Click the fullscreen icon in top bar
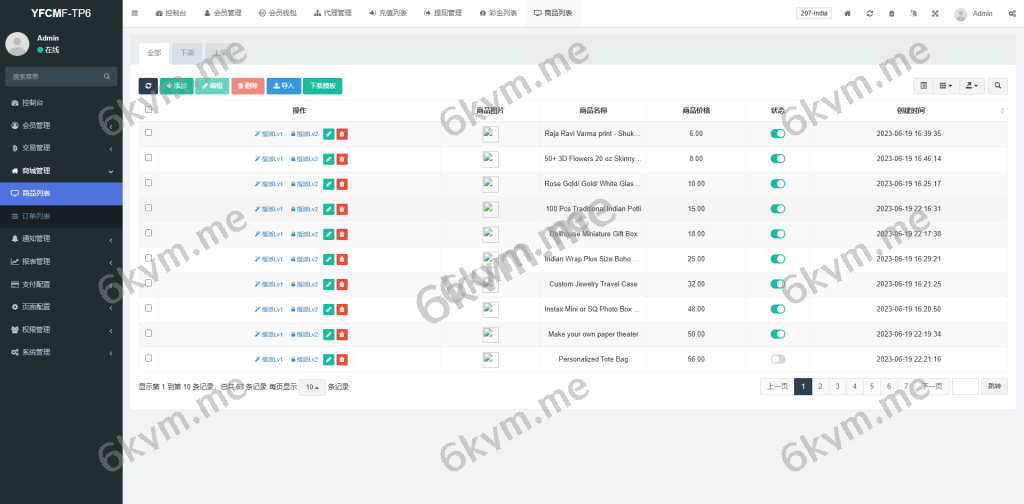1024x504 pixels. [935, 14]
